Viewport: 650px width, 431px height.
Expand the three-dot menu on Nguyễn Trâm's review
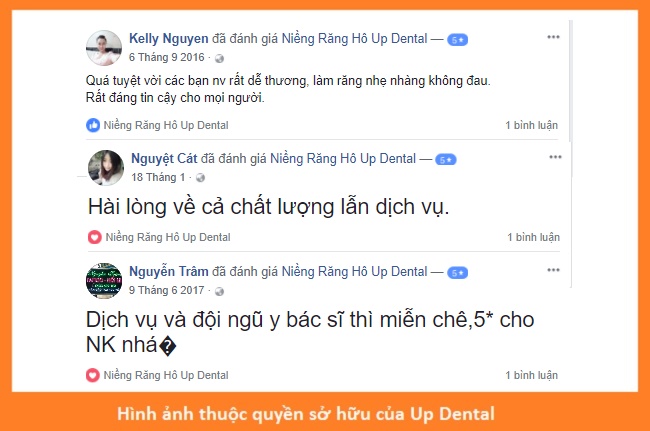coord(553,270)
